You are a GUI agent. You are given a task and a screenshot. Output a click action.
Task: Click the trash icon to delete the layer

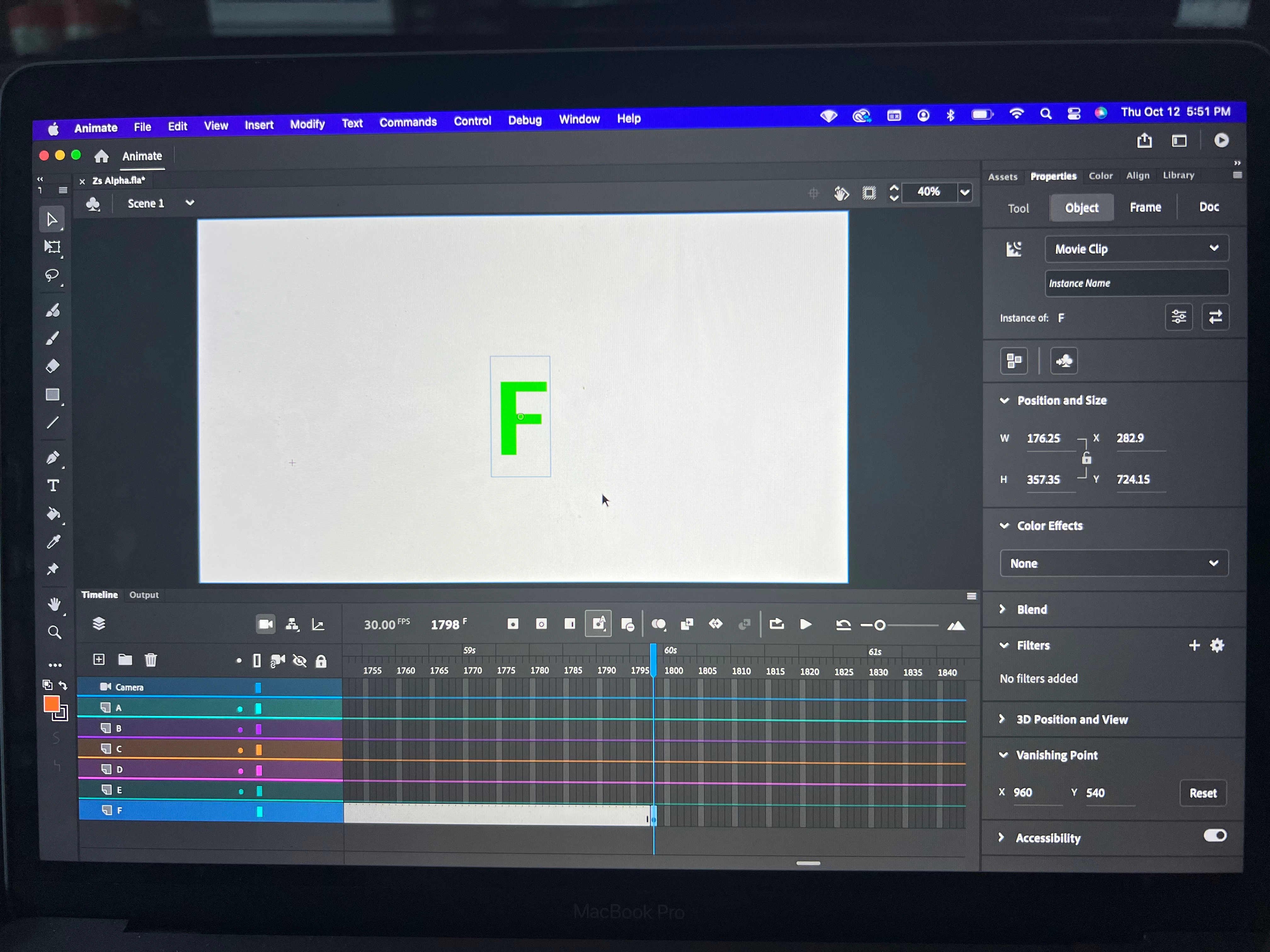pos(151,660)
